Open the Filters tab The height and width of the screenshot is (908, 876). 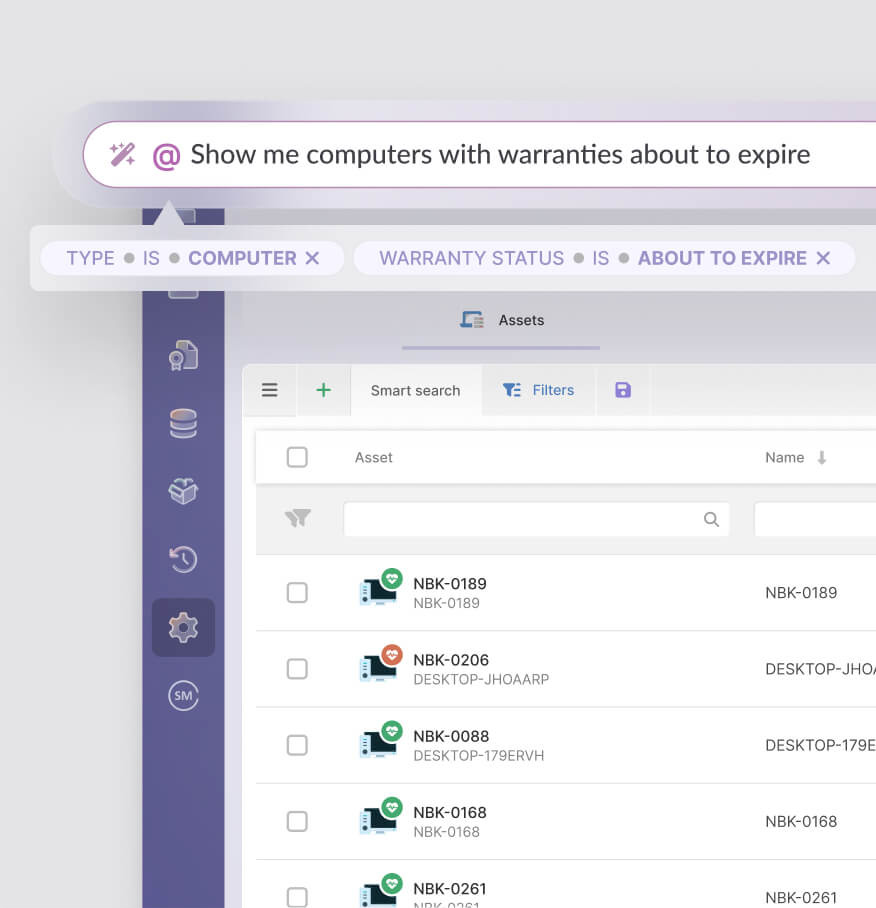tap(538, 390)
